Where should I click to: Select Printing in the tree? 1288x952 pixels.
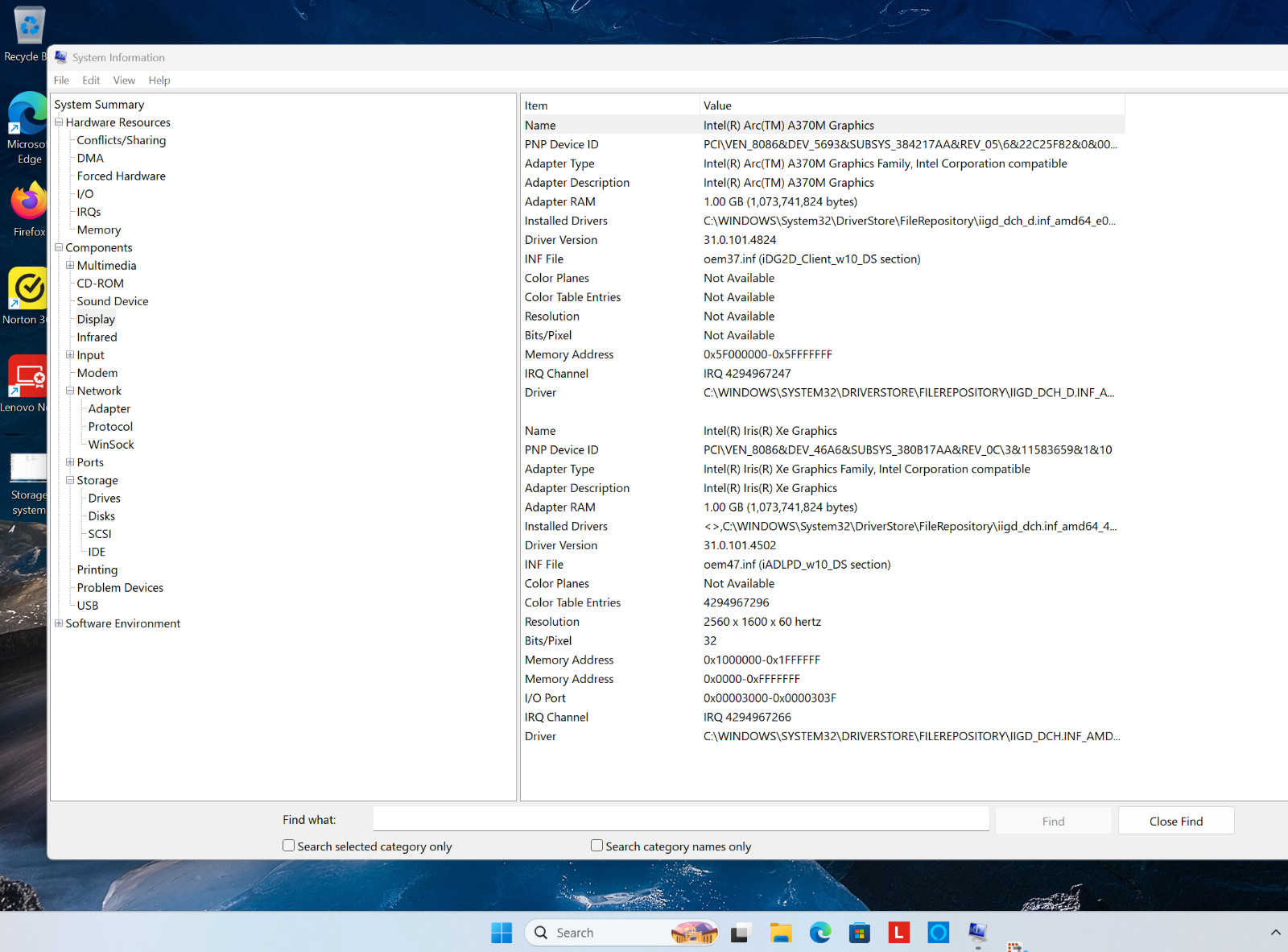click(97, 569)
